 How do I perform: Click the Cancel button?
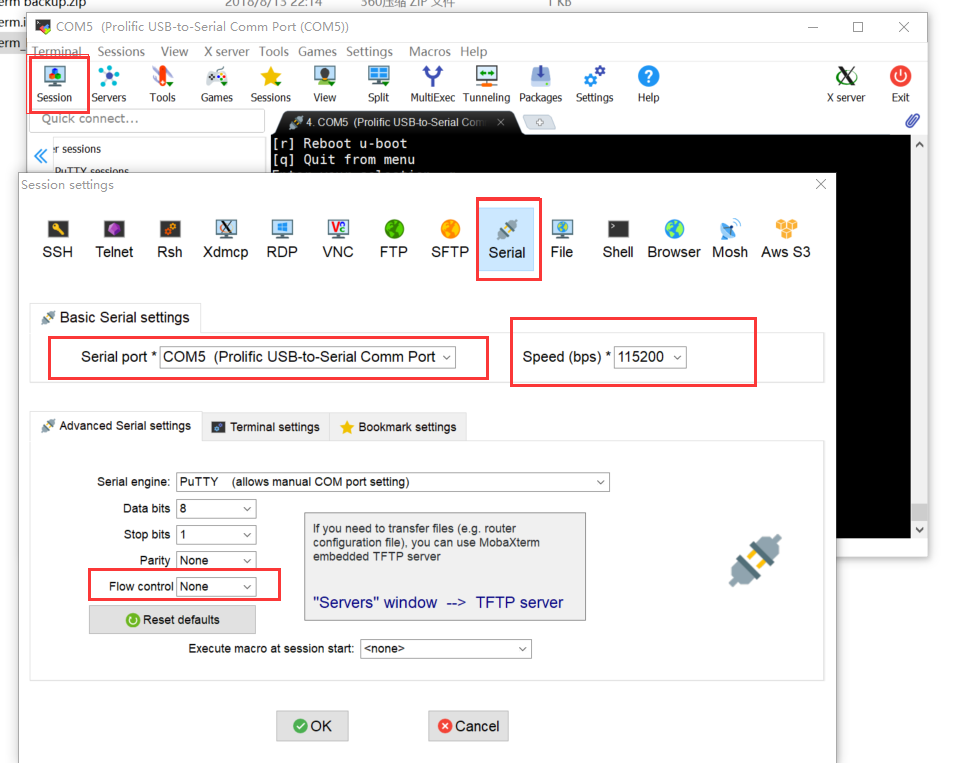[468, 726]
